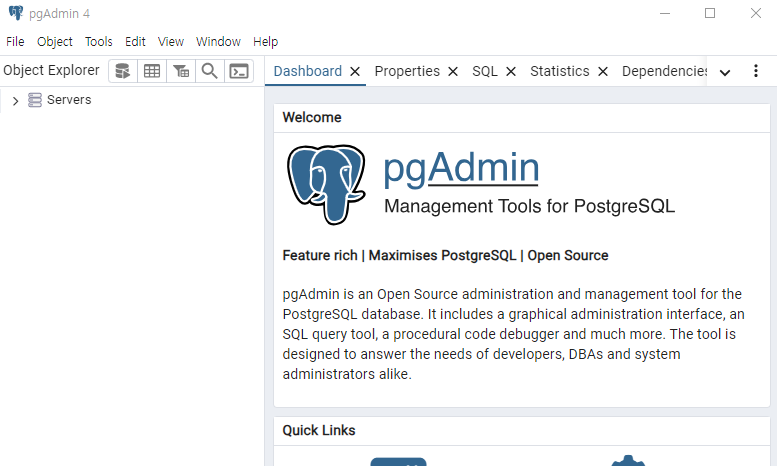The image size is (777, 466).
Task: Open the Window menu
Action: pyautogui.click(x=218, y=42)
